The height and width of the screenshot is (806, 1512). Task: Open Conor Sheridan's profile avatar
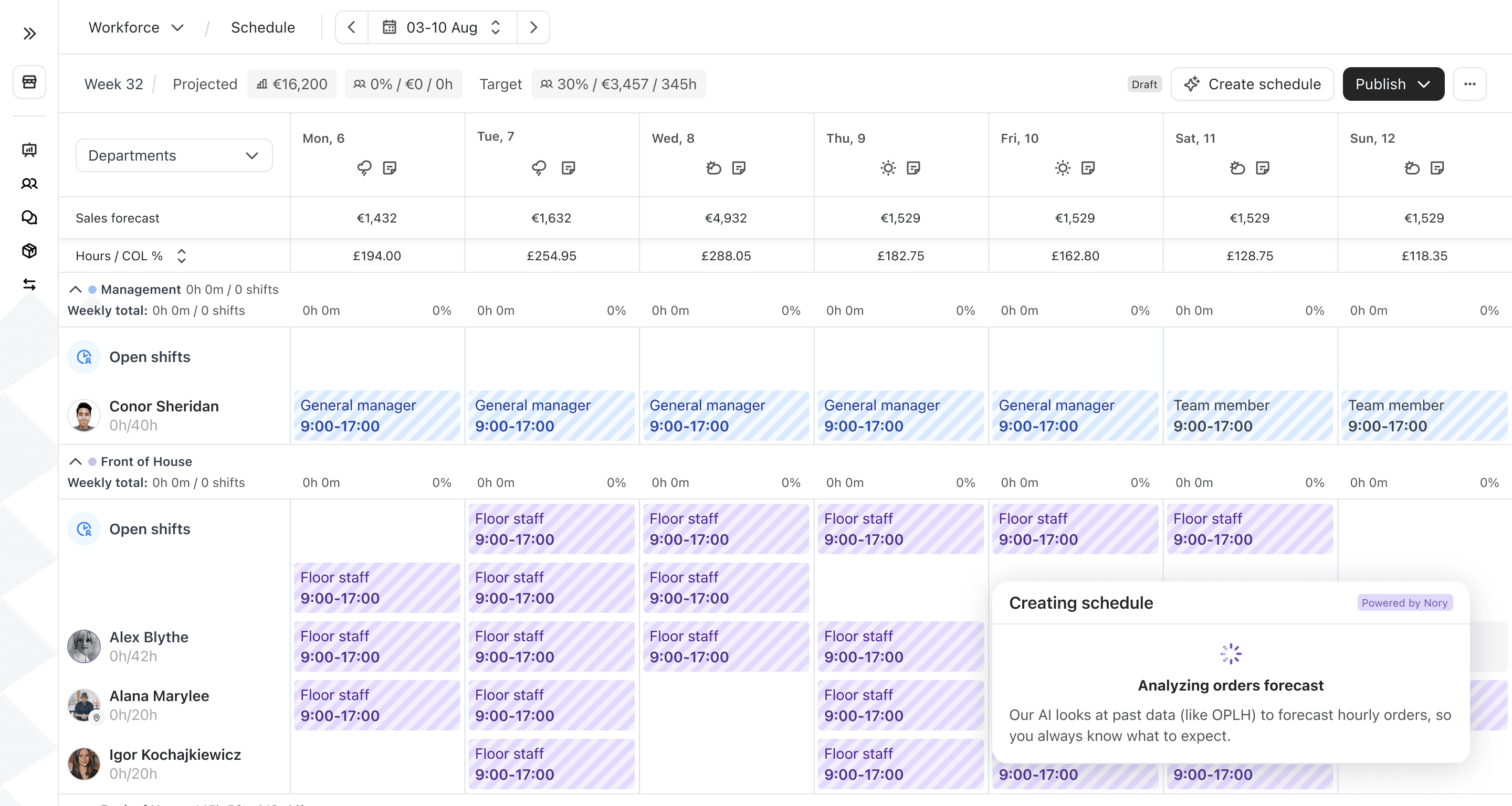click(84, 415)
